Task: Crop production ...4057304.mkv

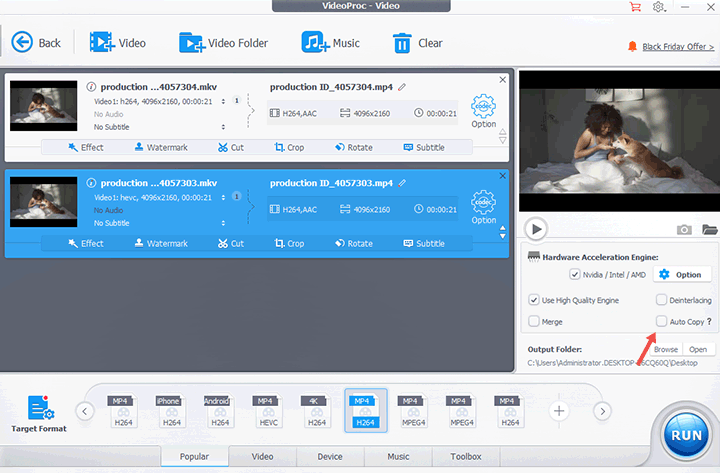Action: click(x=289, y=147)
